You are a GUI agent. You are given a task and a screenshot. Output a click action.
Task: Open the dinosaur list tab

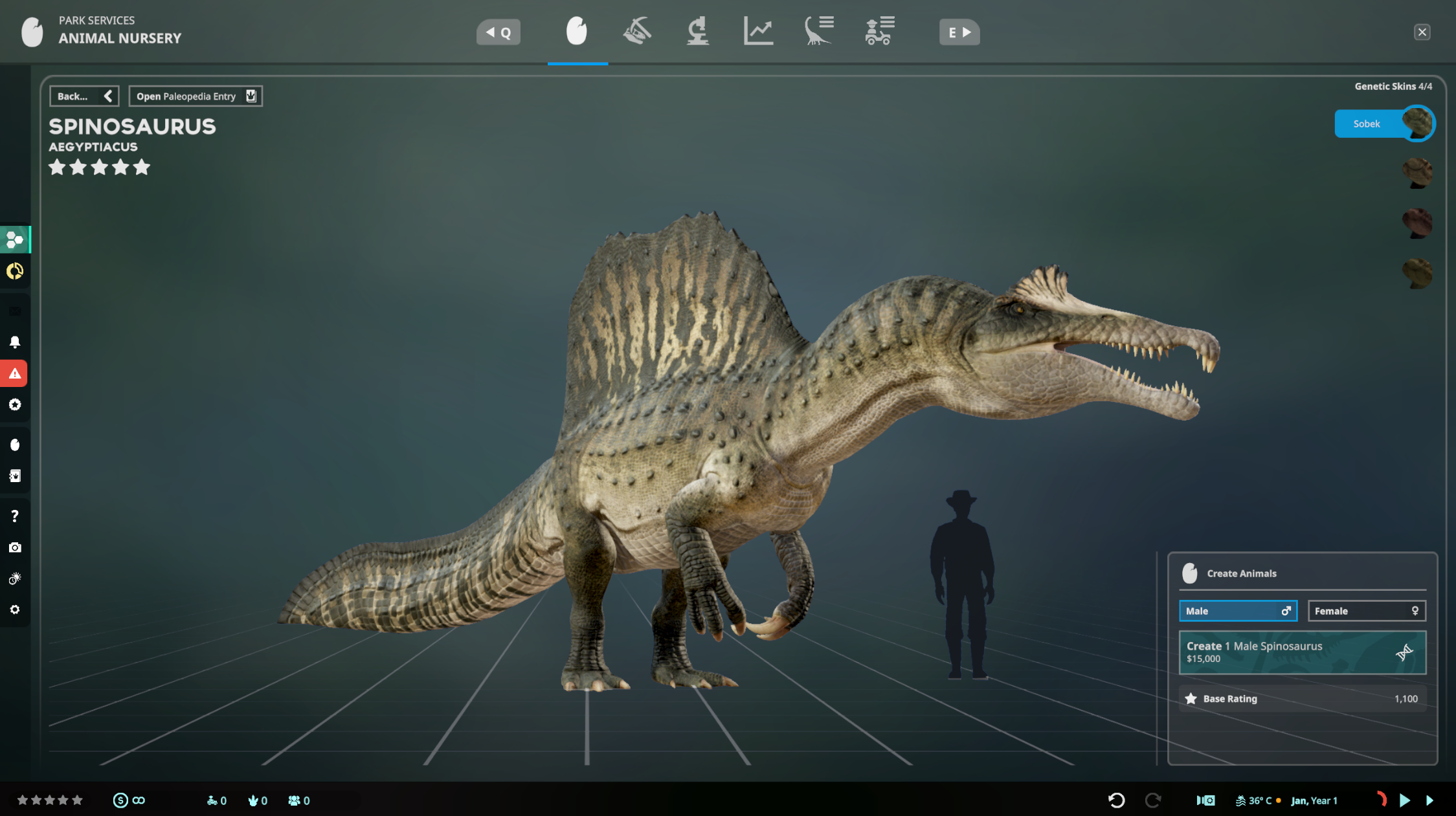(819, 32)
